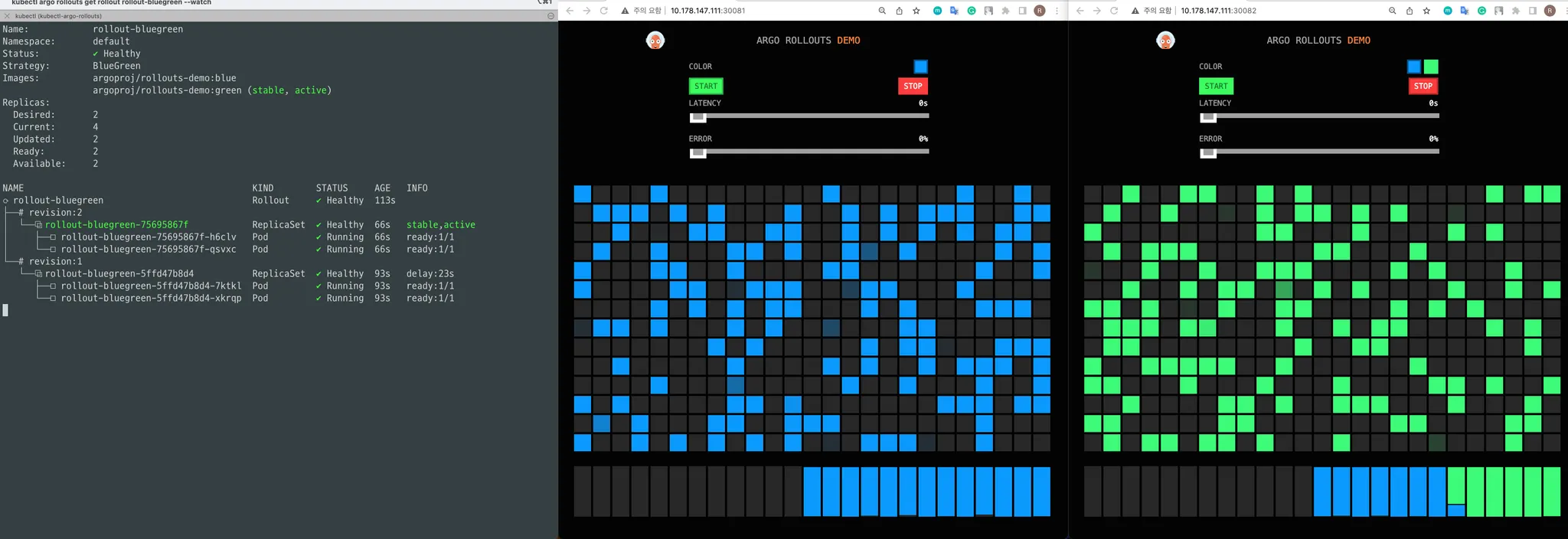The width and height of the screenshot is (1568, 539).
Task: Click the rollout-bluegreen Rollout row in terminal
Action: click(x=199, y=201)
